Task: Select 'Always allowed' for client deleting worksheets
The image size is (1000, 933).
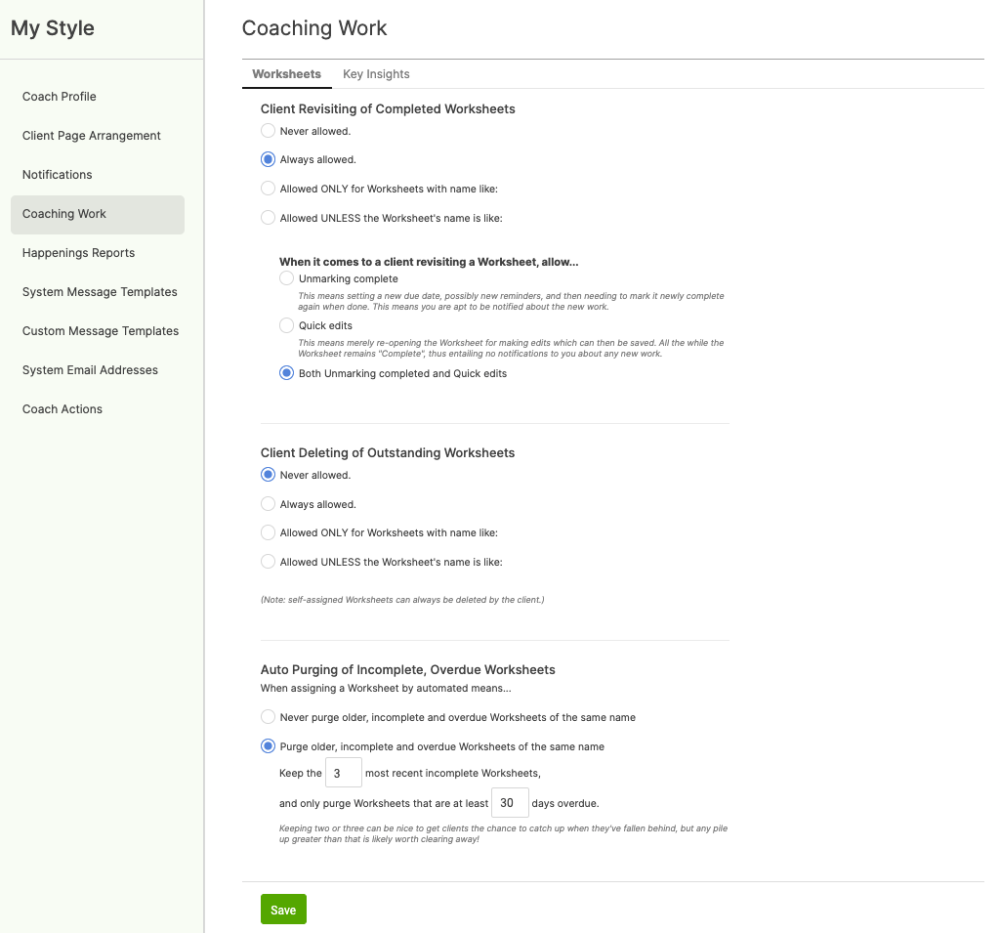Action: pyautogui.click(x=268, y=504)
